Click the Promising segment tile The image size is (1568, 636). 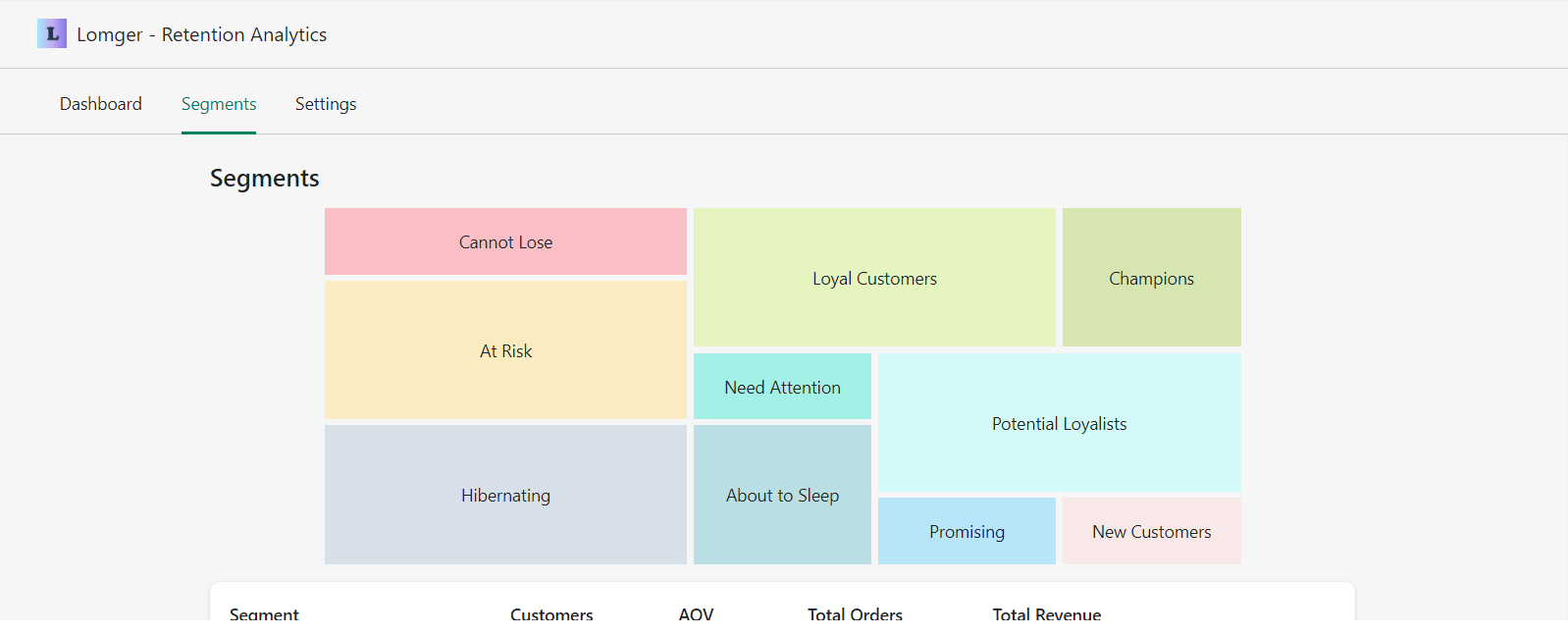coord(967,531)
